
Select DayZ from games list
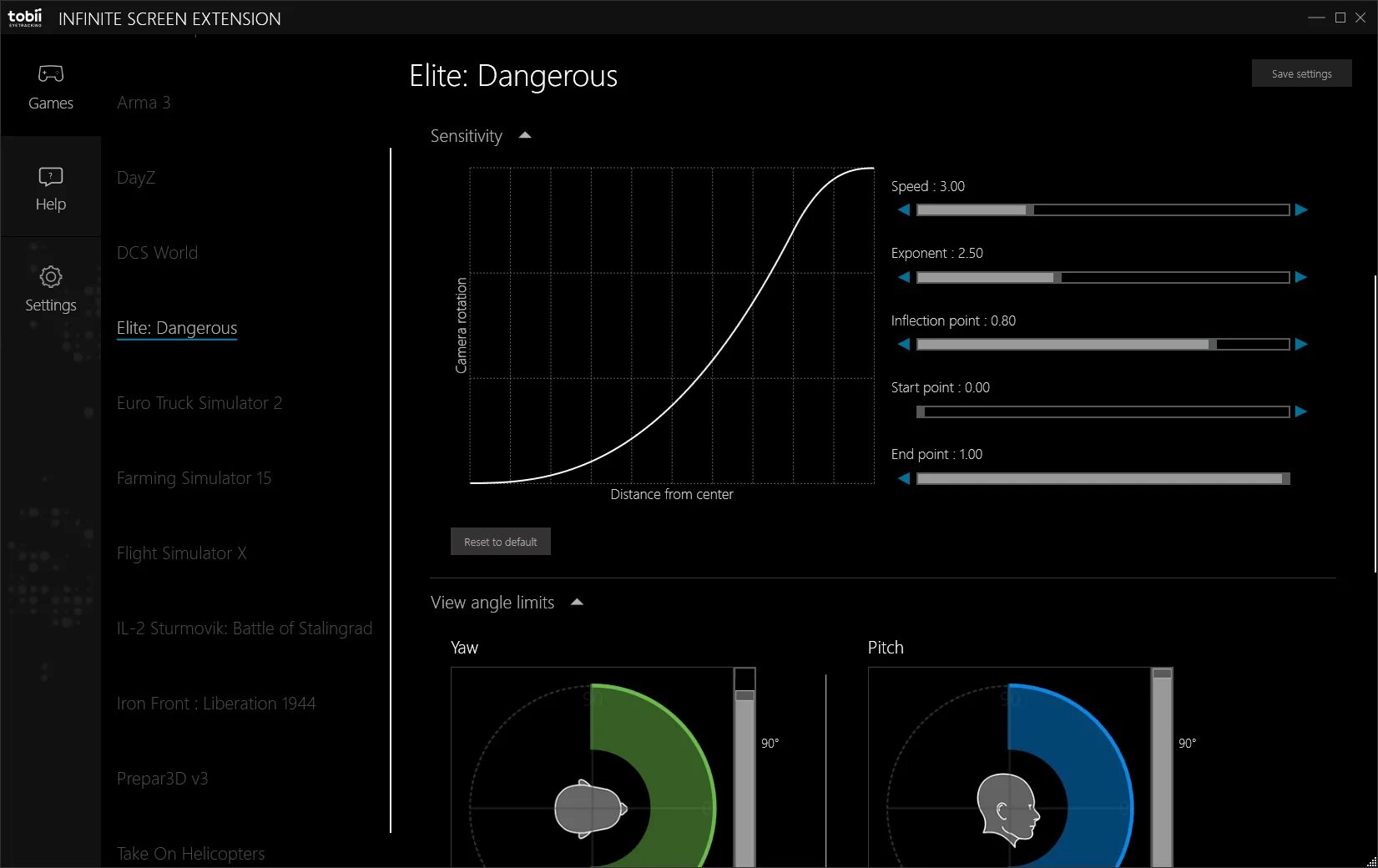[136, 178]
